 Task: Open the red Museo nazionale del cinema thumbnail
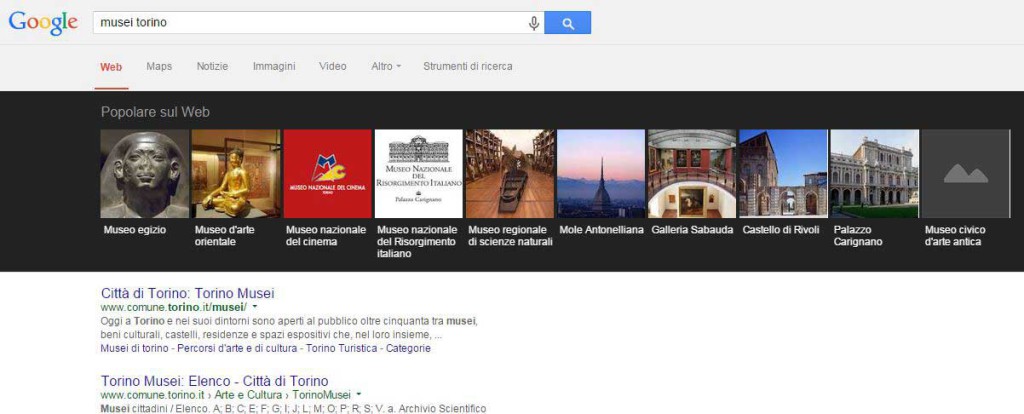coord(327,174)
